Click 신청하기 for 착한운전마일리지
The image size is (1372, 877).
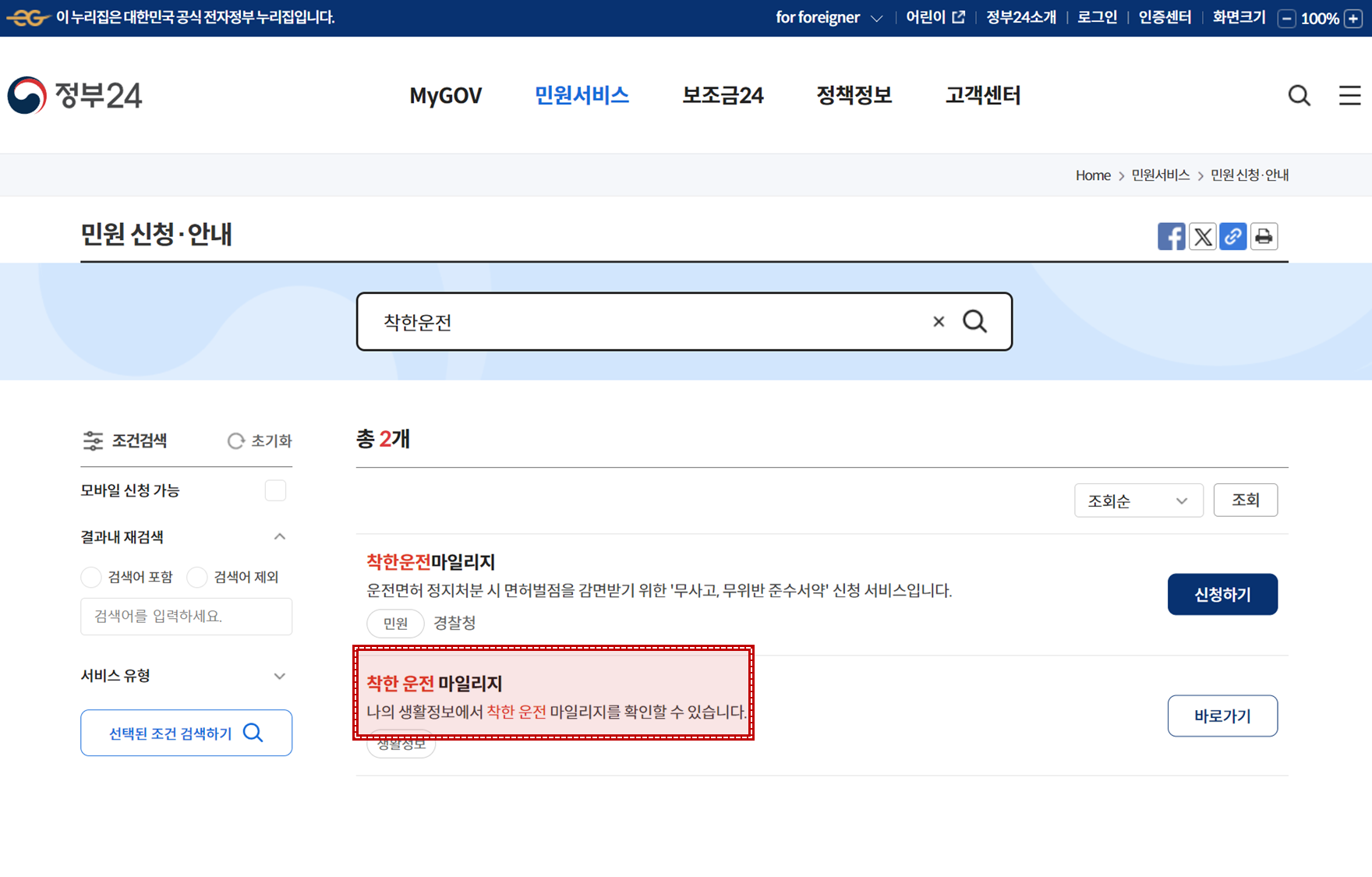click(1222, 594)
